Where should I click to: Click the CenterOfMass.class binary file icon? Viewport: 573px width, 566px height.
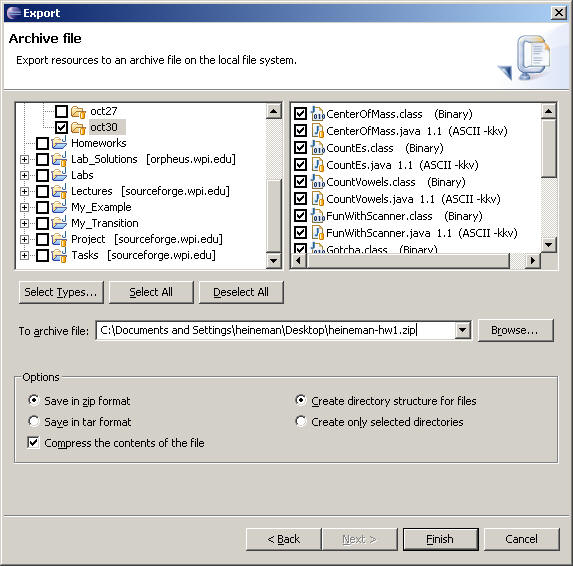tap(318, 114)
